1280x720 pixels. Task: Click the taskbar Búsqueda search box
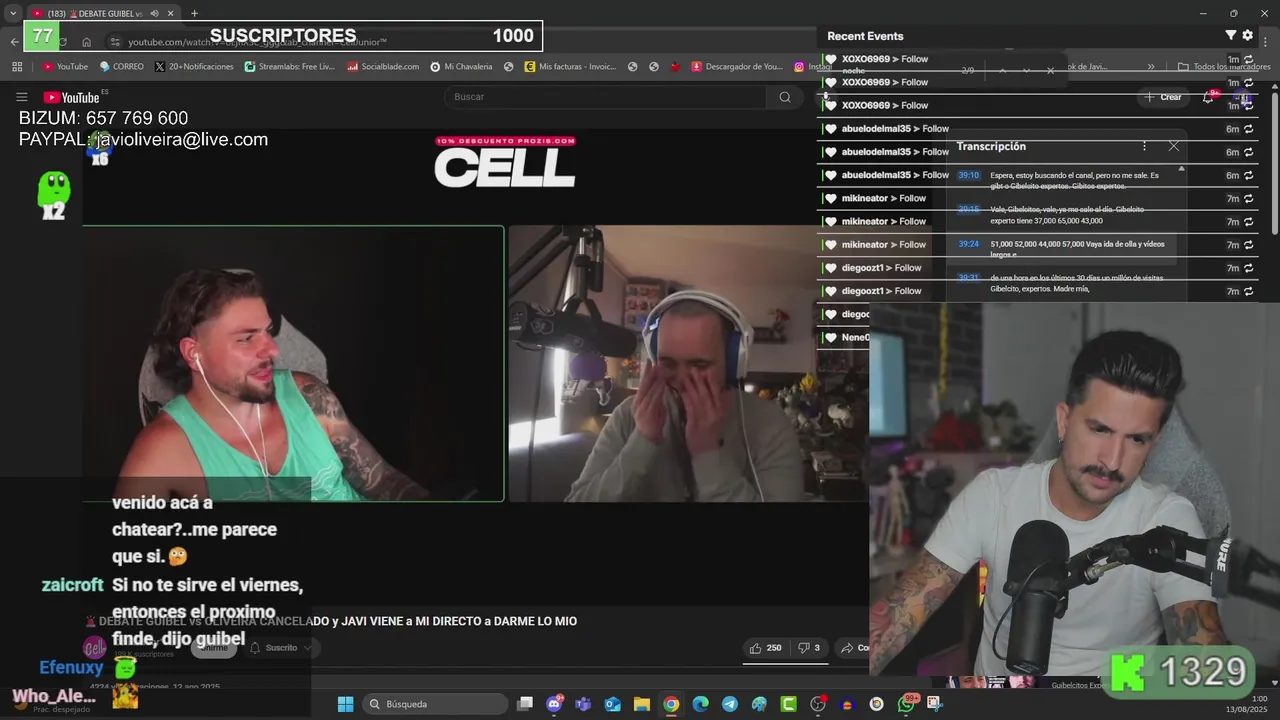(433, 704)
